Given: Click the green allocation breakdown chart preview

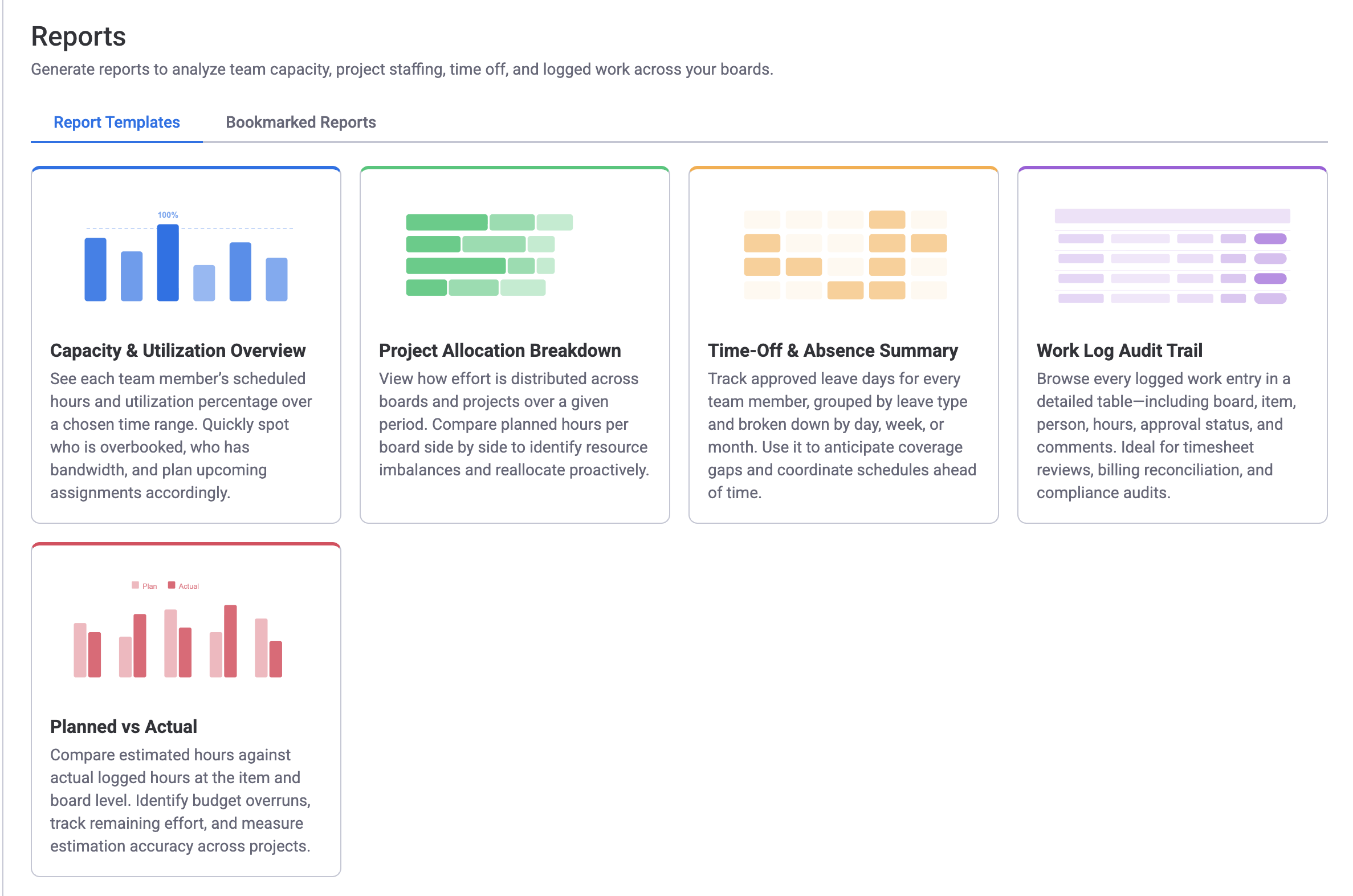Looking at the screenshot, I should point(488,254).
